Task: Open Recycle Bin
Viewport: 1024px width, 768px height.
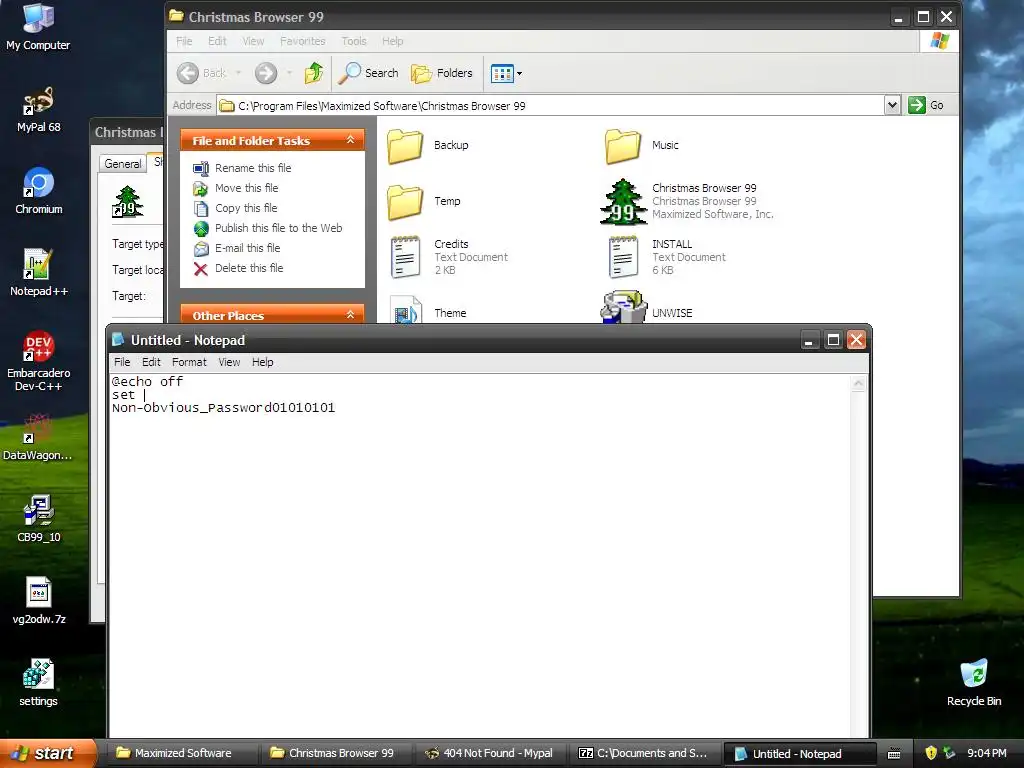Action: 974,683
